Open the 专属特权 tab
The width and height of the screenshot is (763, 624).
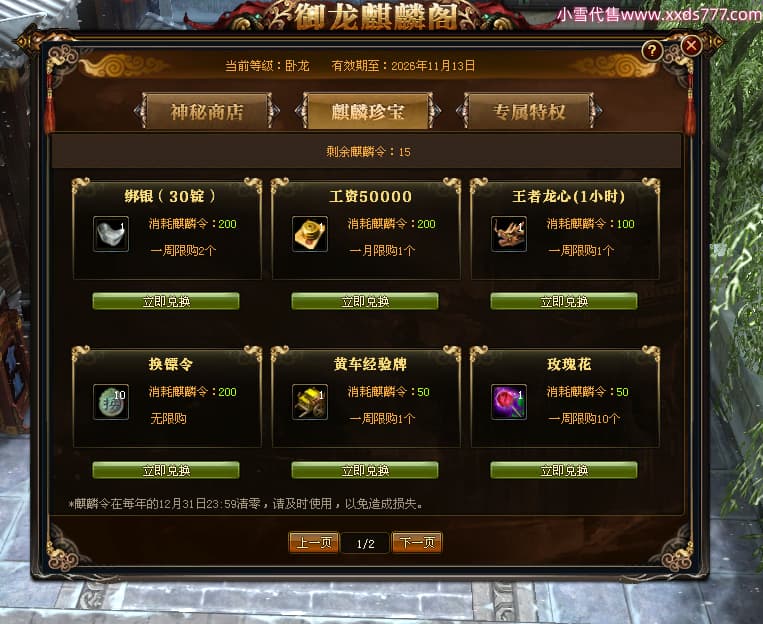529,111
